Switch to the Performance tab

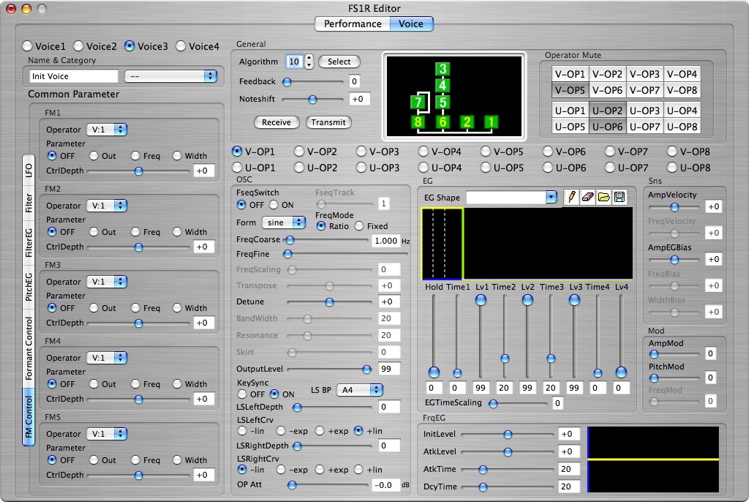click(x=353, y=24)
